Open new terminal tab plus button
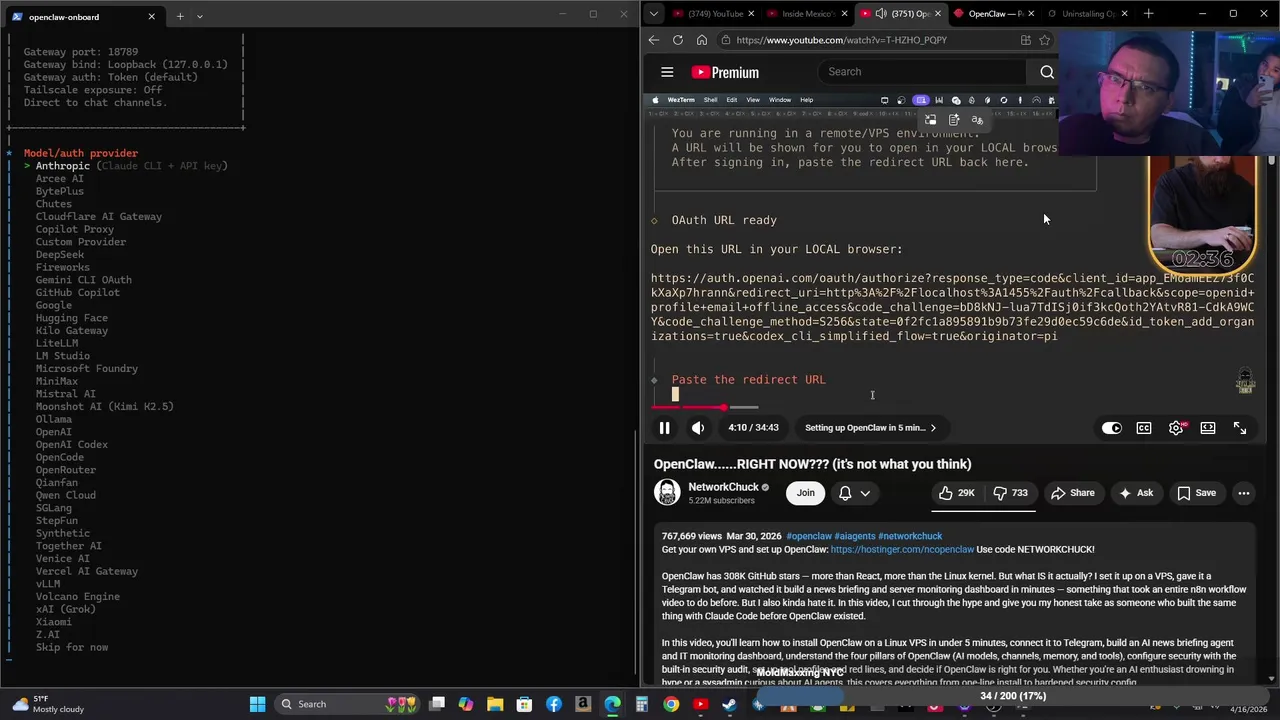 (180, 16)
